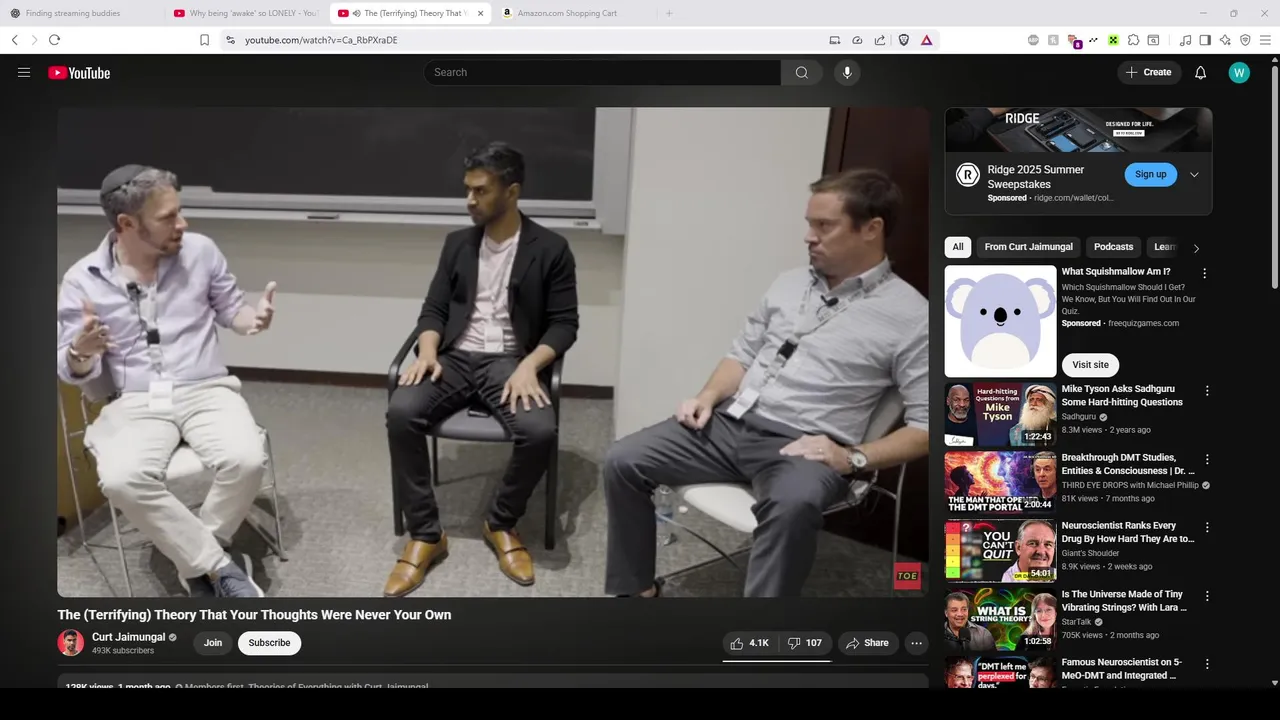Click the browser back arrow
The height and width of the screenshot is (720, 1280).
point(14,40)
